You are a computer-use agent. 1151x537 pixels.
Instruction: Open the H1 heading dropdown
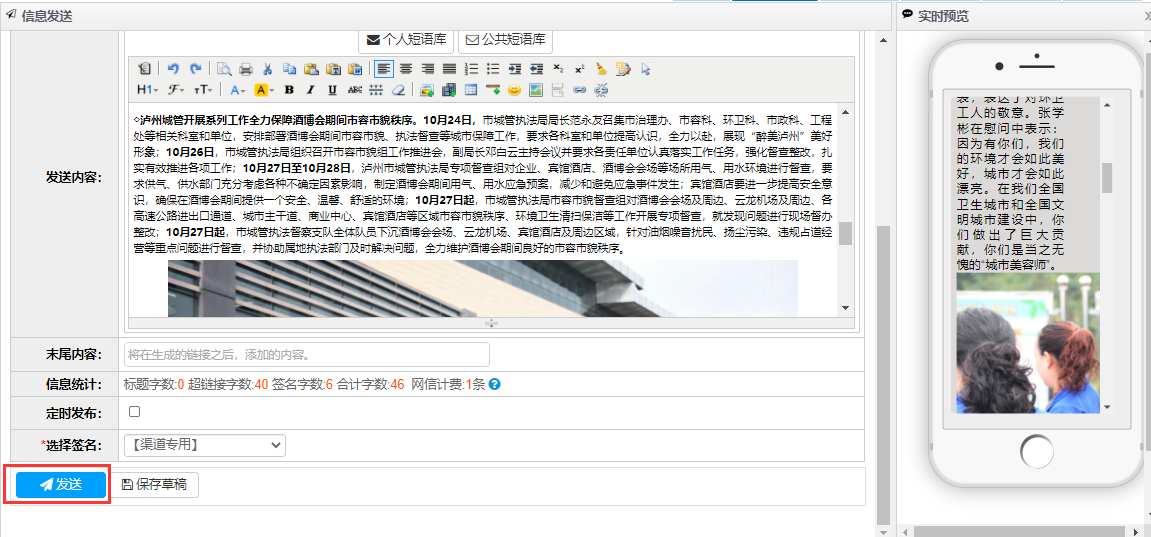tap(146, 90)
